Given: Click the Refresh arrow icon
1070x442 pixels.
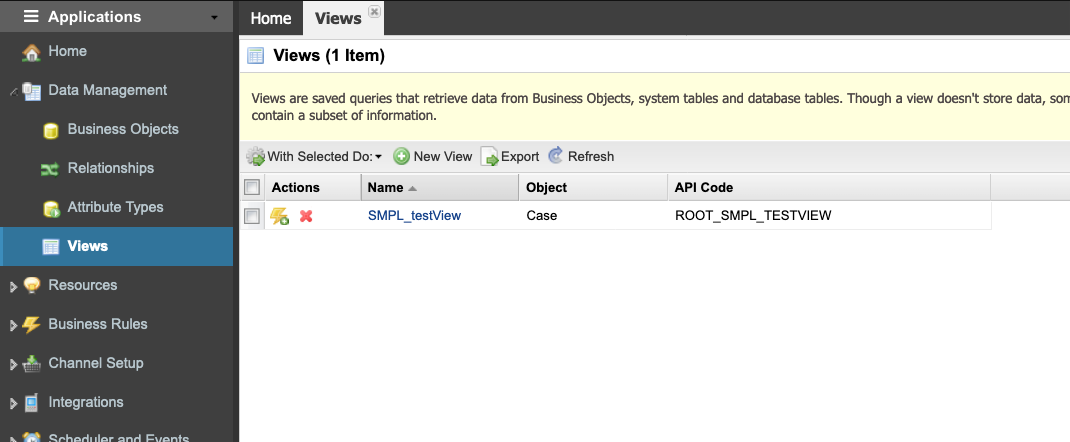Looking at the screenshot, I should [556, 156].
